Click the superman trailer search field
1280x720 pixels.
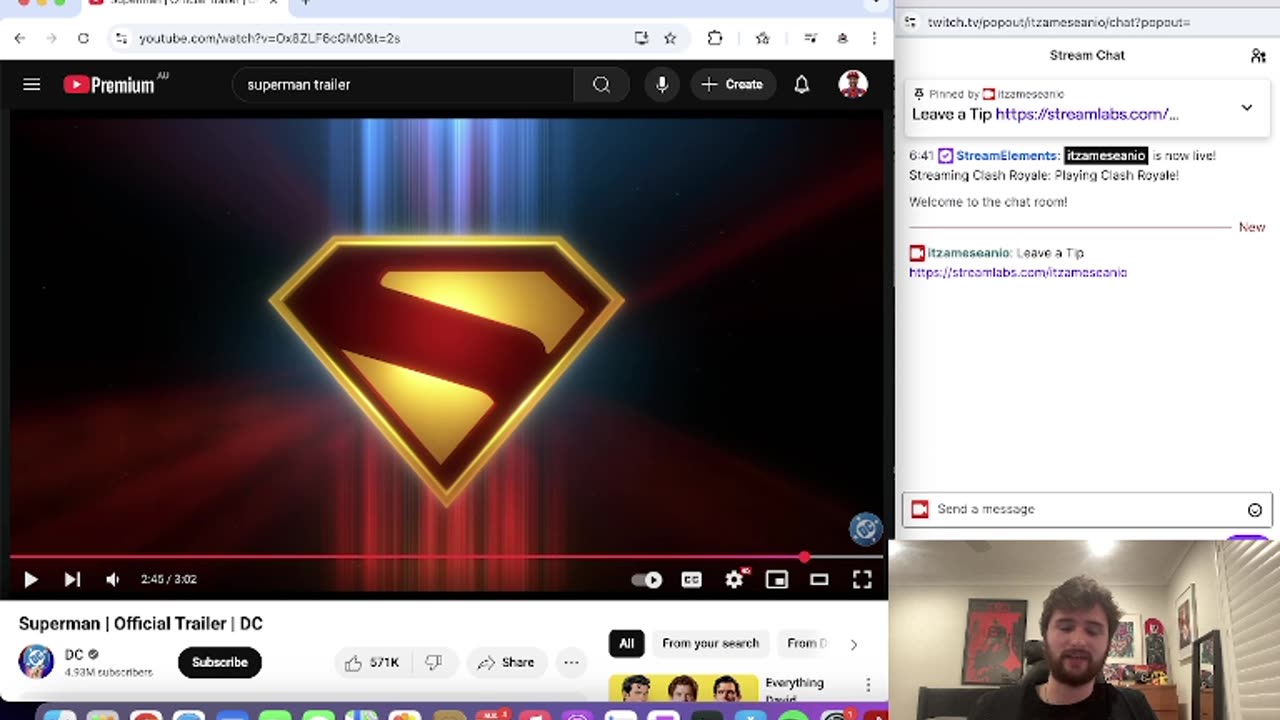[x=403, y=85]
